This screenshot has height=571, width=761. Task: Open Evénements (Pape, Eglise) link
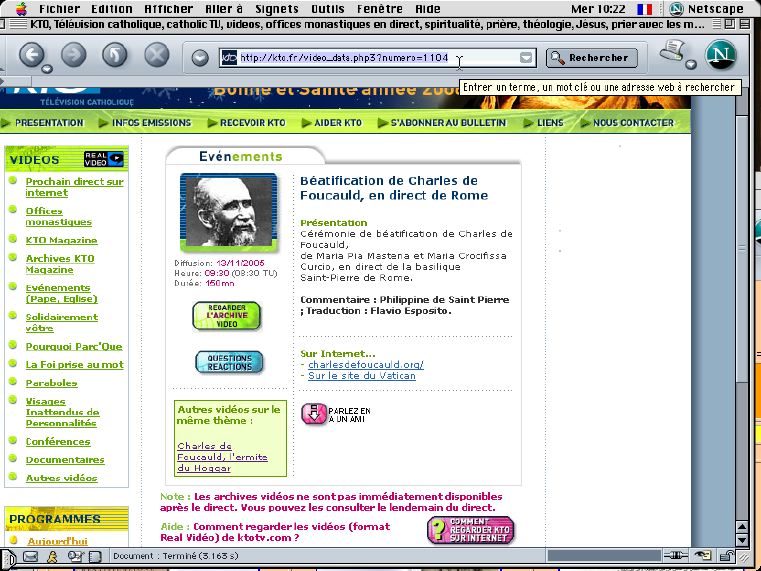[61, 293]
